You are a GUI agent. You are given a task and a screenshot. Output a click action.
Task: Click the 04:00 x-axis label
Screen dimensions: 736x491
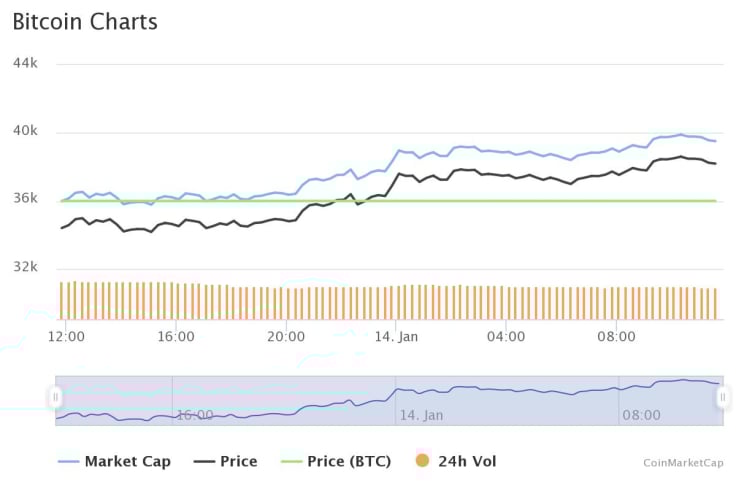506,337
